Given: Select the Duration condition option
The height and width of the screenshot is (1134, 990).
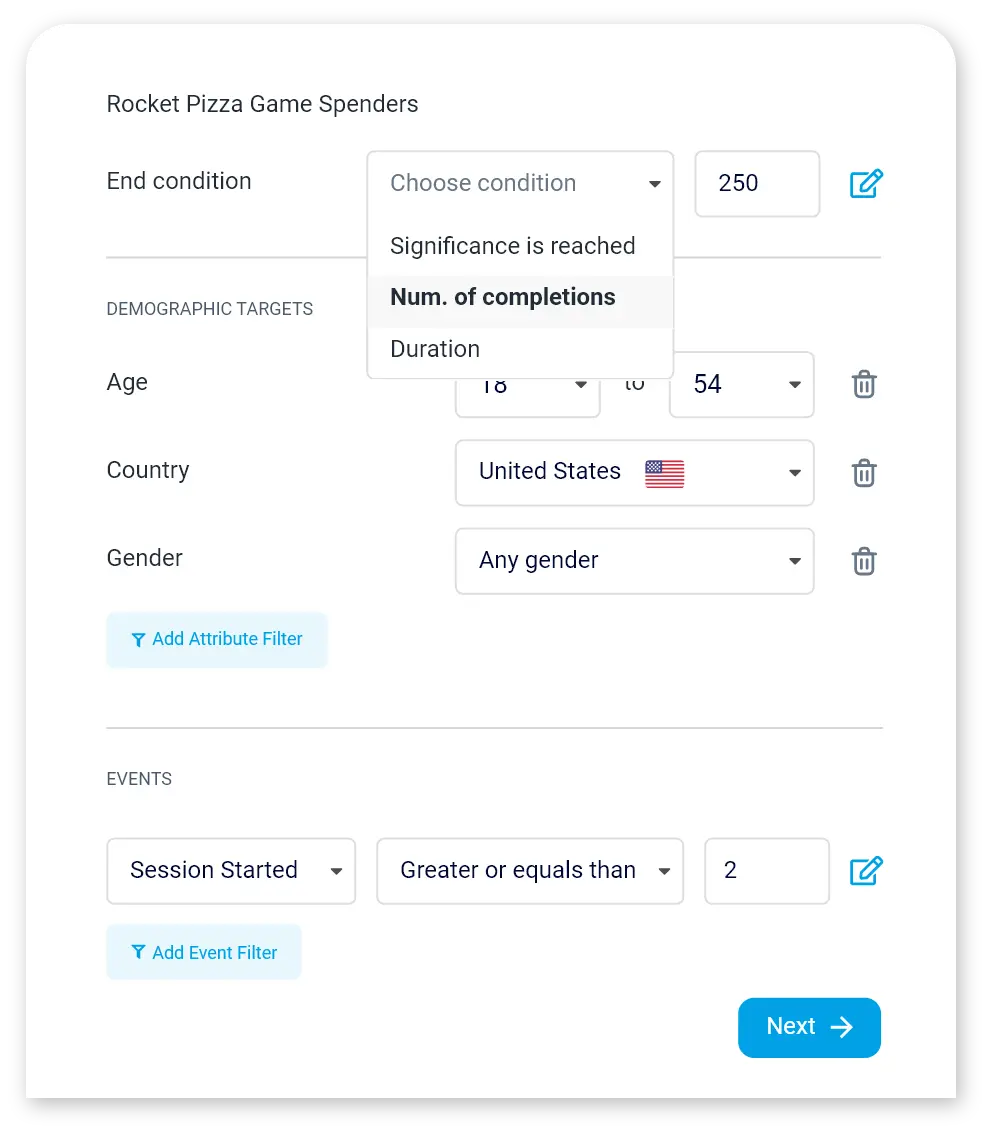Looking at the screenshot, I should [435, 349].
